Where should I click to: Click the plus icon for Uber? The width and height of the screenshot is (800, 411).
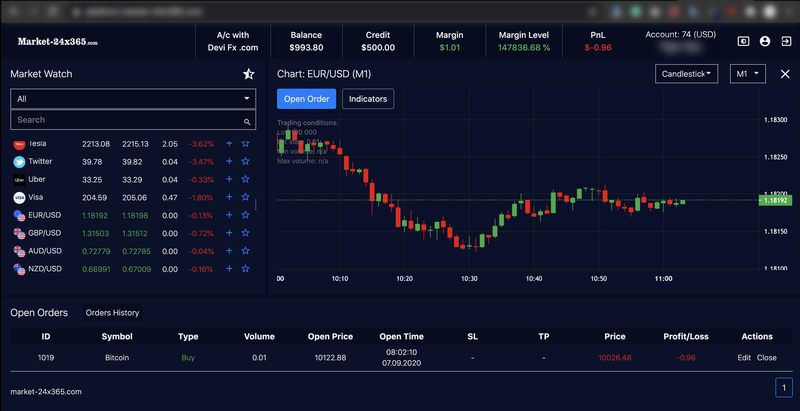point(229,179)
